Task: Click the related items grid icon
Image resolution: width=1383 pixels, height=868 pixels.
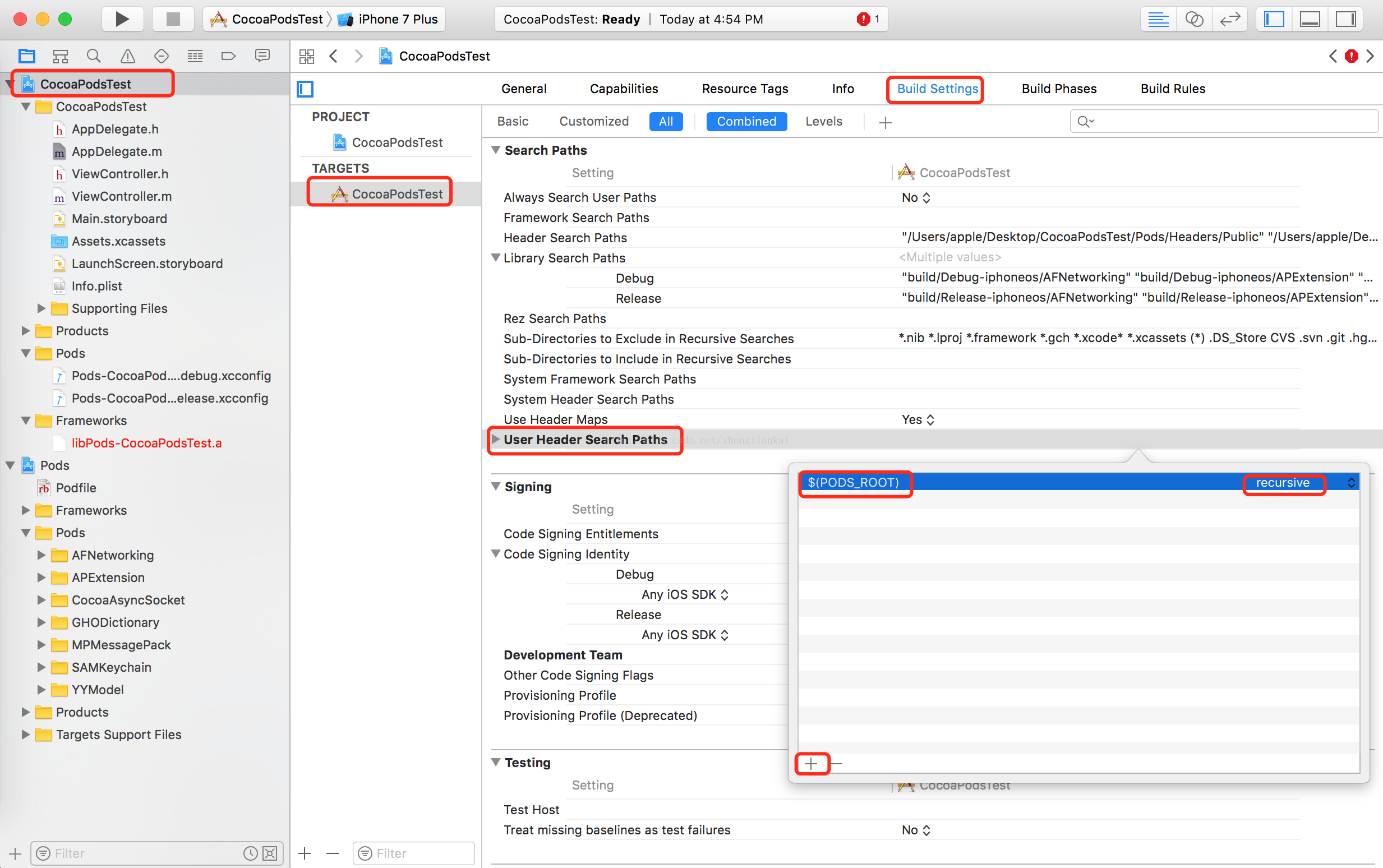Action: click(x=307, y=56)
